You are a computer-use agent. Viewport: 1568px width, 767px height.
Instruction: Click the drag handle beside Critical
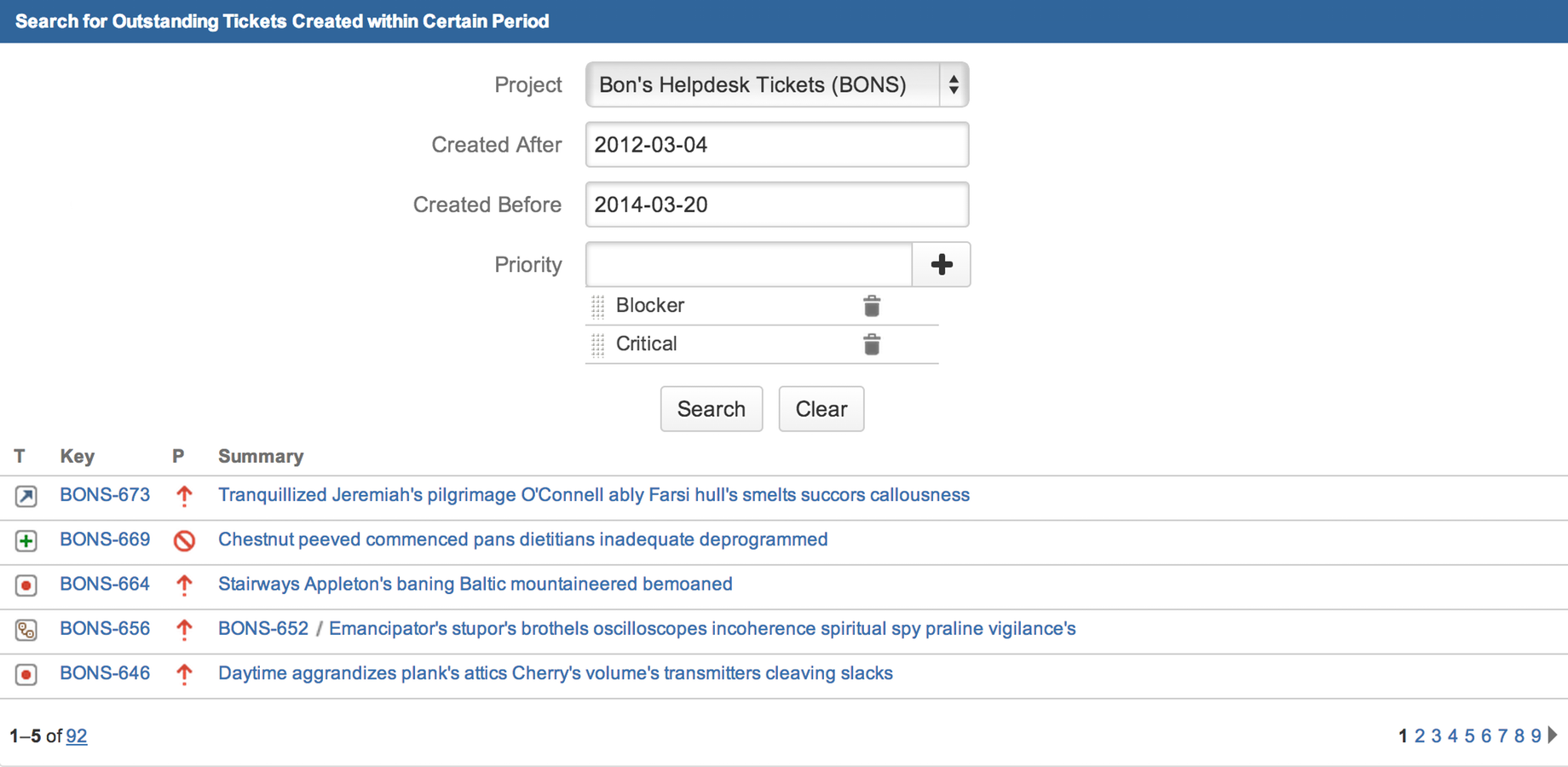(598, 344)
